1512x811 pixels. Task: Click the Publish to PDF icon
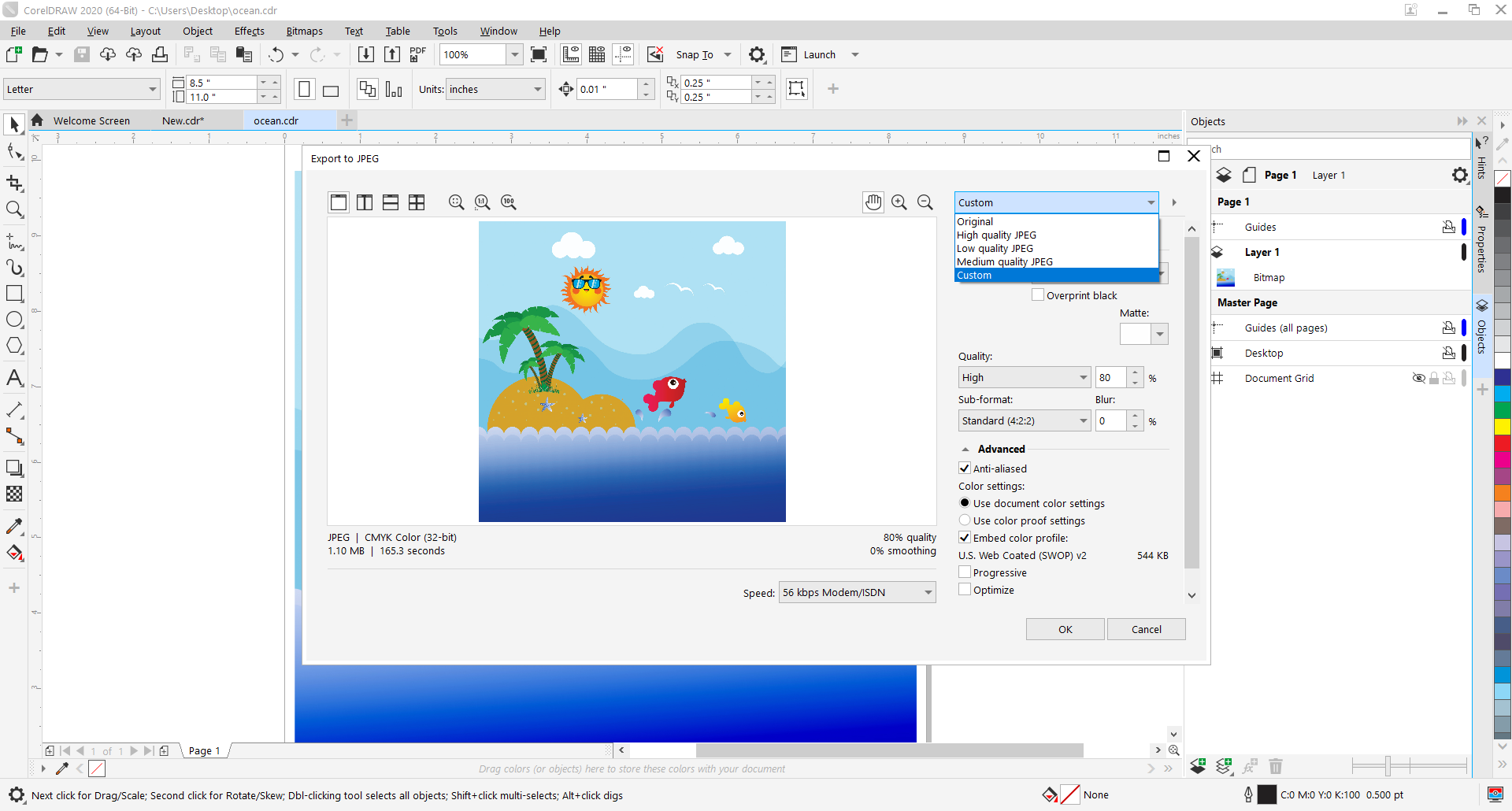tap(417, 54)
